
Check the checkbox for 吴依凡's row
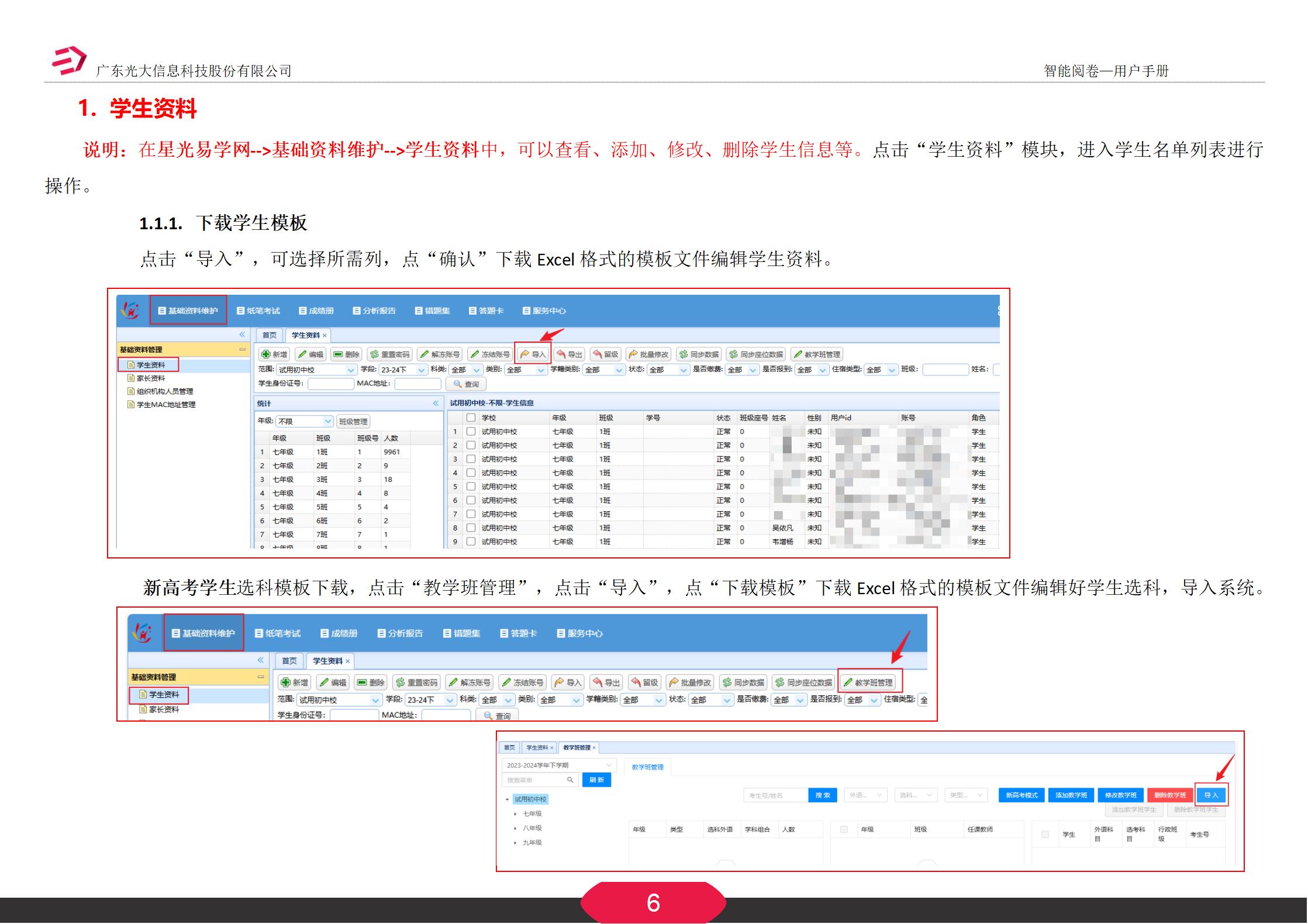(471, 528)
